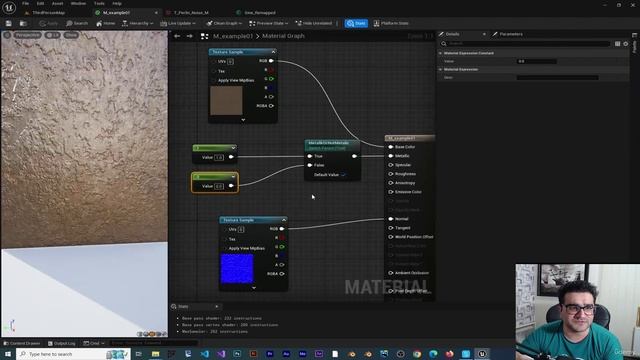
Task: Open the Live Update dropdown
Action: [x=178, y=23]
